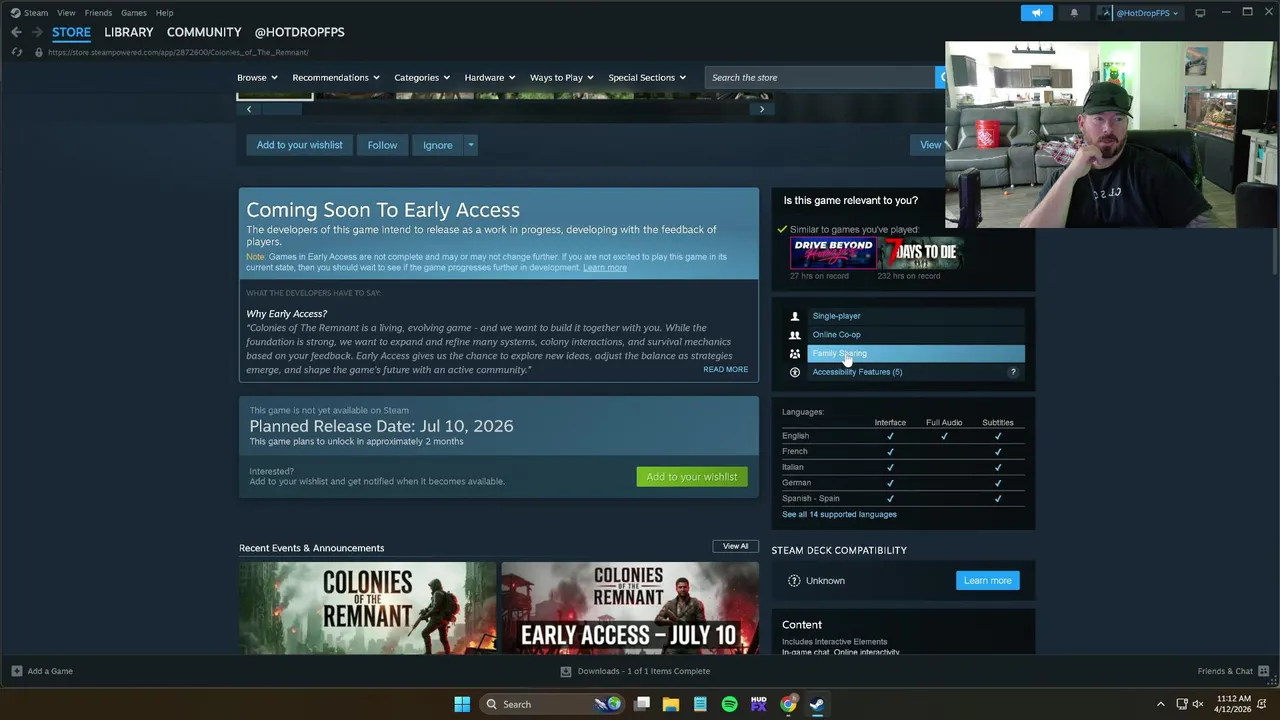Click the Downloads status icon
Screen dimensions: 1280x720
coord(565,671)
